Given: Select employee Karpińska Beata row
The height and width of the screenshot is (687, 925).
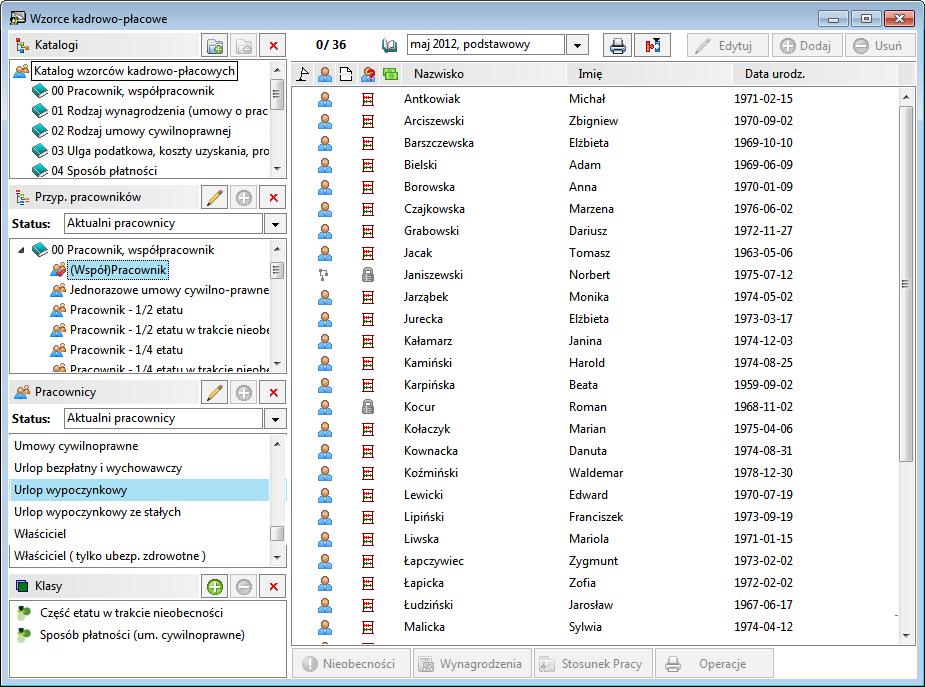Looking at the screenshot, I should [x=595, y=385].
